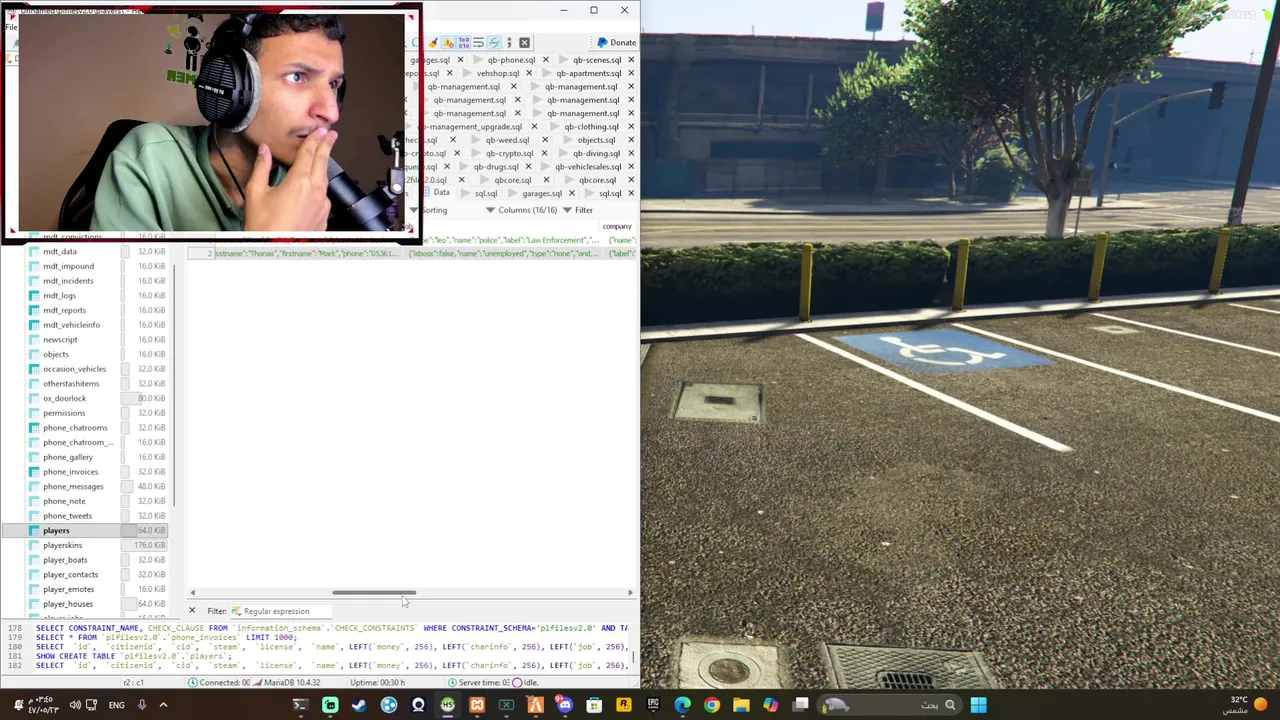Select the playerskins table

point(62,545)
